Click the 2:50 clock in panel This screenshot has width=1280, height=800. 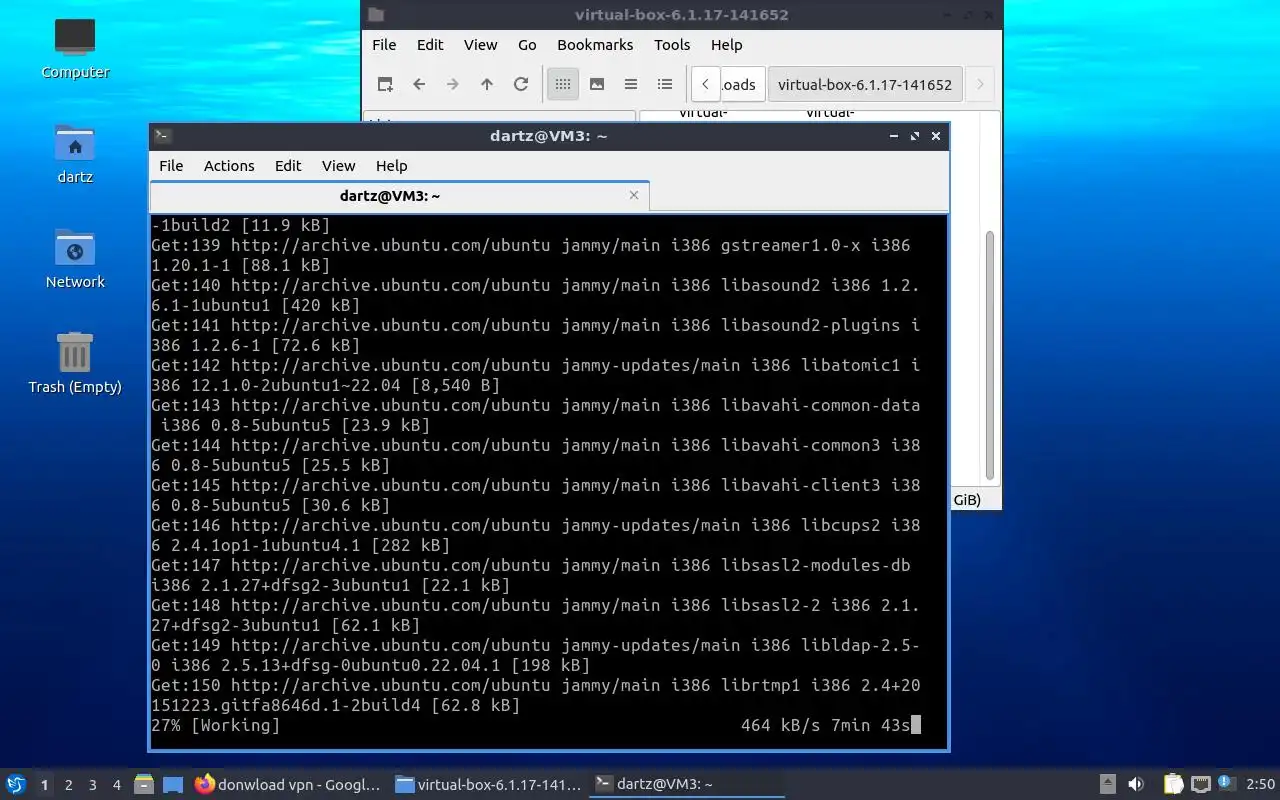pos(1260,785)
